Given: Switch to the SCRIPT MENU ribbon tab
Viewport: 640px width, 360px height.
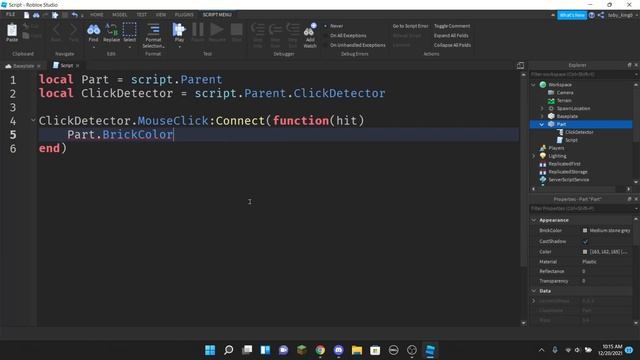Looking at the screenshot, I should pyautogui.click(x=217, y=15).
